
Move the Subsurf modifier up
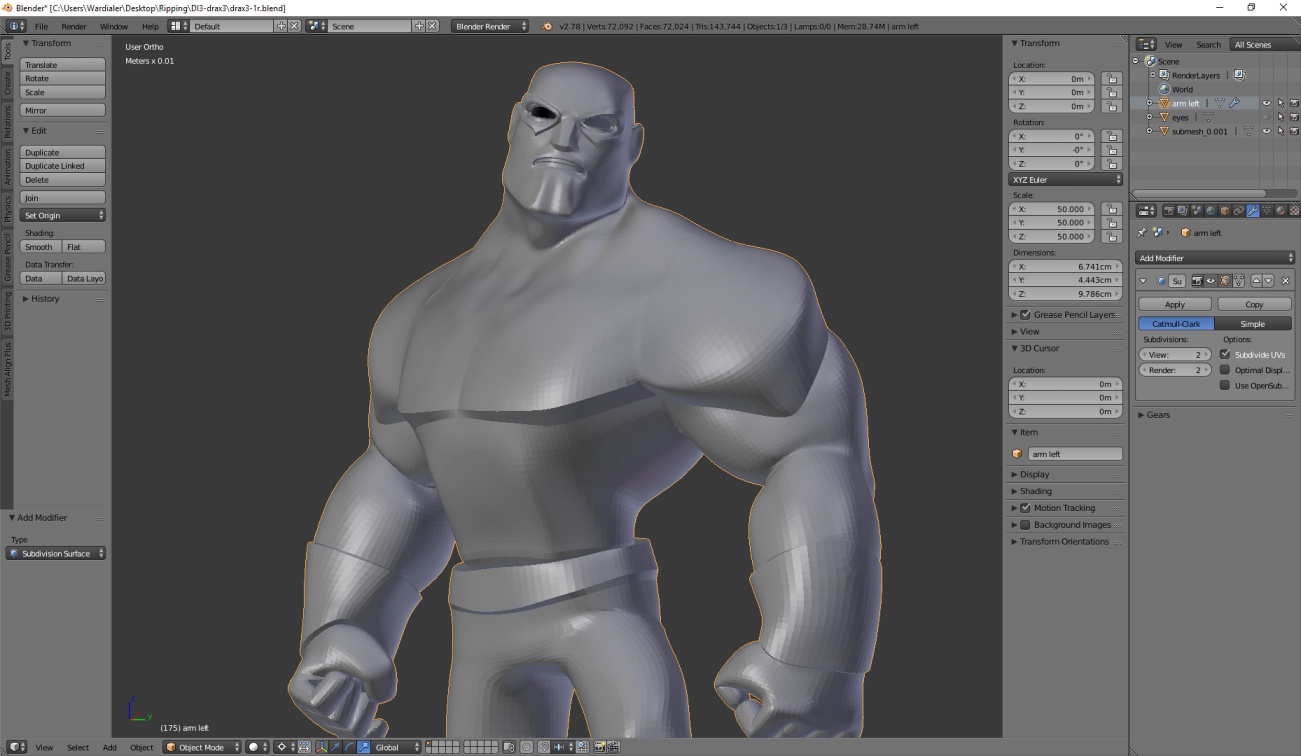pyautogui.click(x=1257, y=281)
